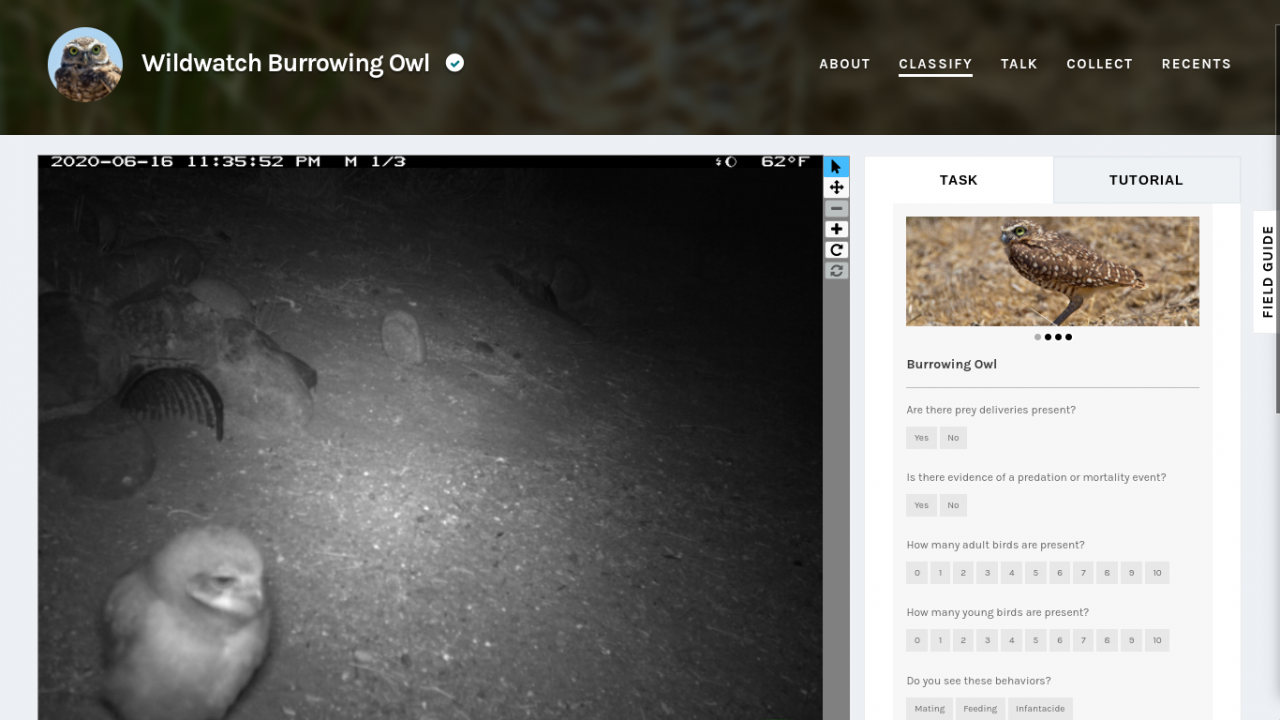Screen dimensions: 1280x720
Task: Show the fourth example image dot
Action: 1069,337
